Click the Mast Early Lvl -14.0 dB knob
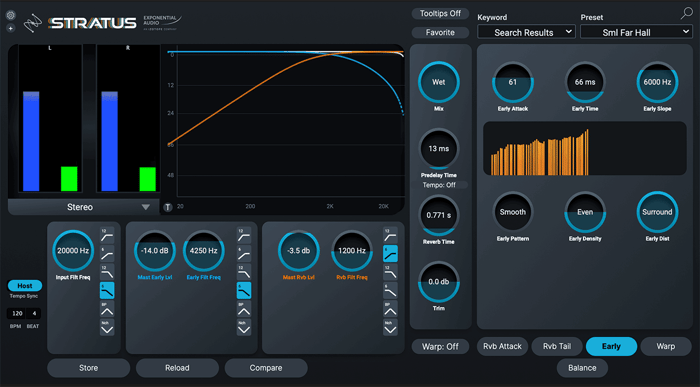Image resolution: width=700 pixels, height=387 pixels. tap(155, 251)
